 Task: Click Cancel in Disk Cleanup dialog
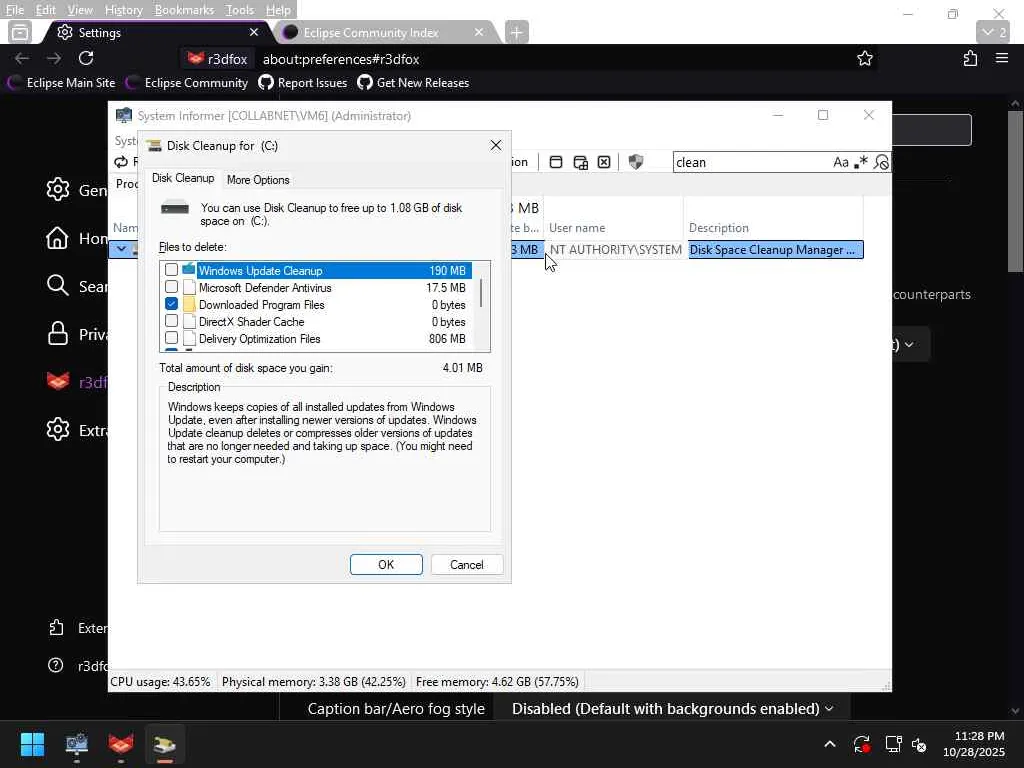tap(466, 564)
